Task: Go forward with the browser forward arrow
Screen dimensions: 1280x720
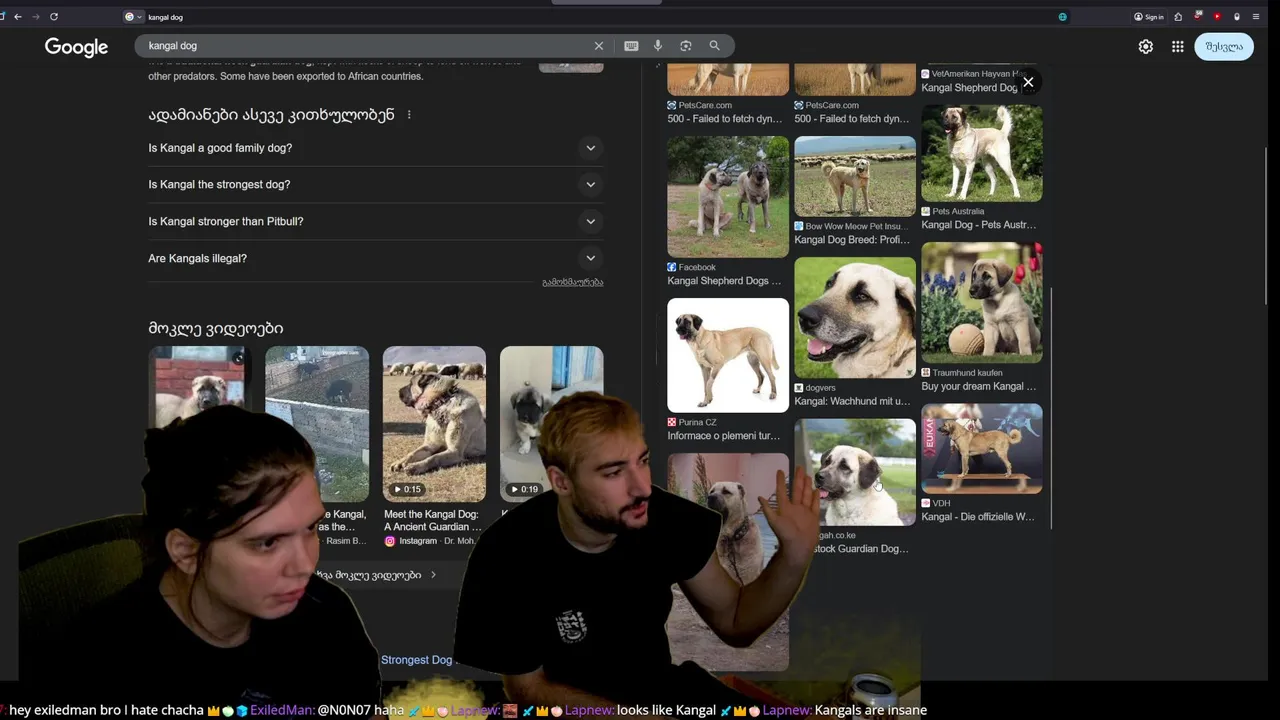Action: coord(35,17)
